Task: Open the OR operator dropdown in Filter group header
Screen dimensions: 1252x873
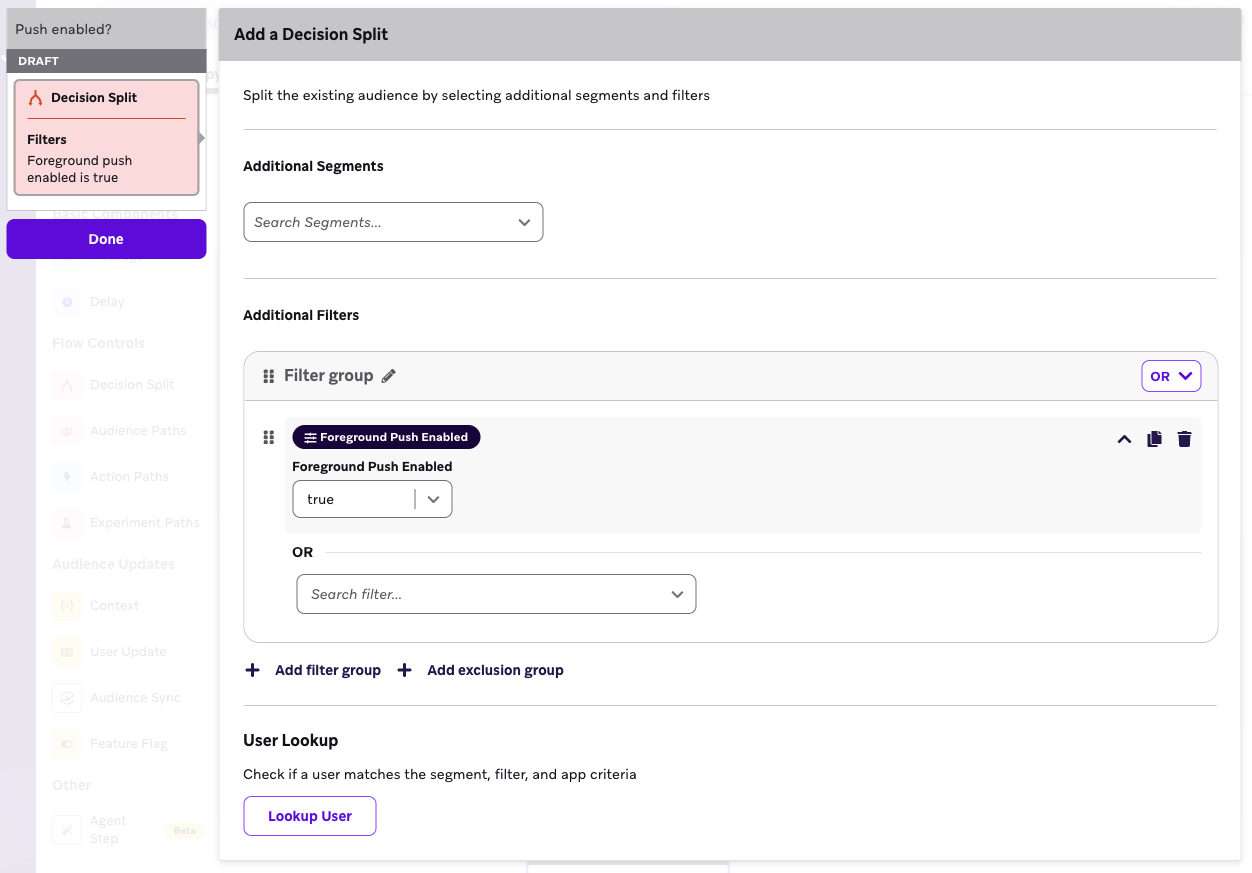Action: click(x=1171, y=376)
